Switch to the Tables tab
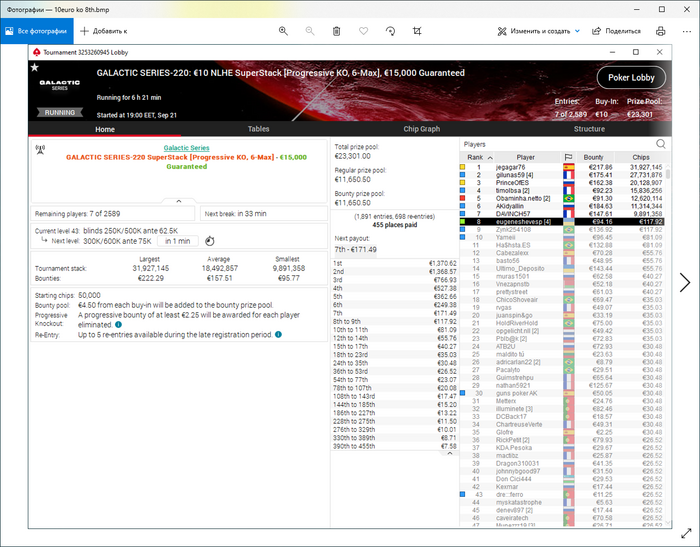Screen dimensions: 700x547 [258, 129]
